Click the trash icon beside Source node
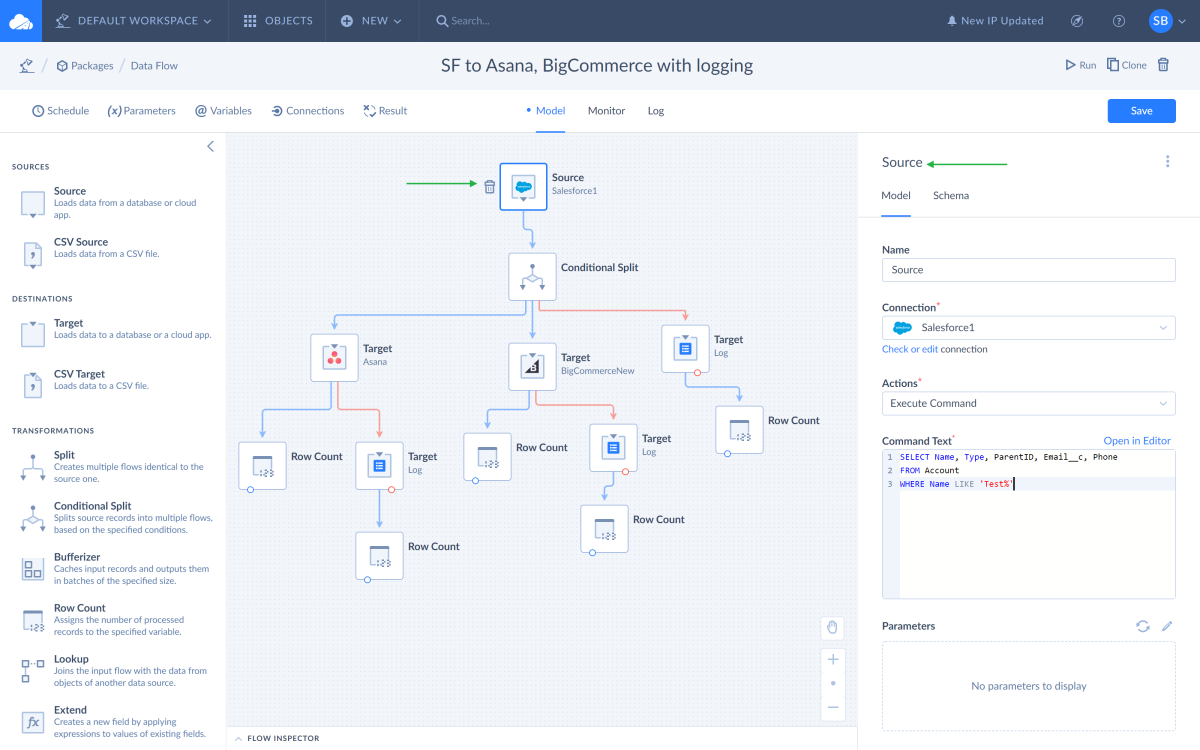The height and width of the screenshot is (750, 1200). pos(489,187)
